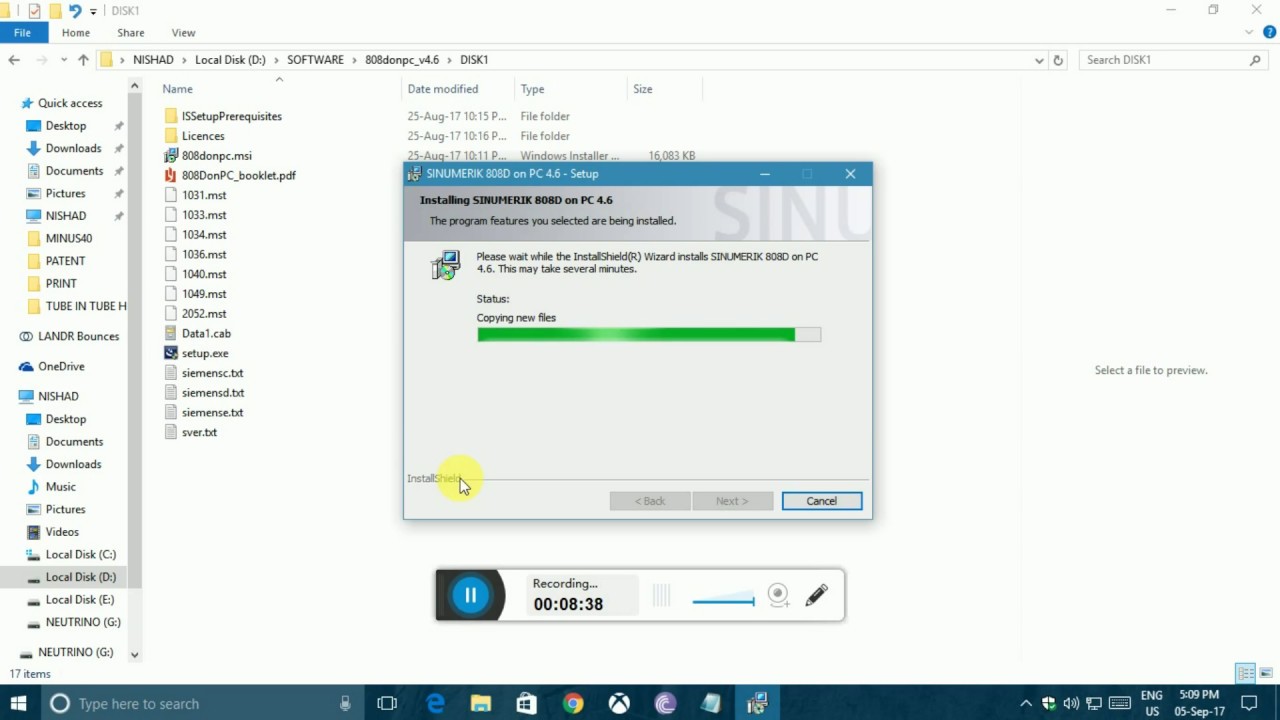Open the Home ribbon tab
The width and height of the screenshot is (1280, 720).
(76, 32)
